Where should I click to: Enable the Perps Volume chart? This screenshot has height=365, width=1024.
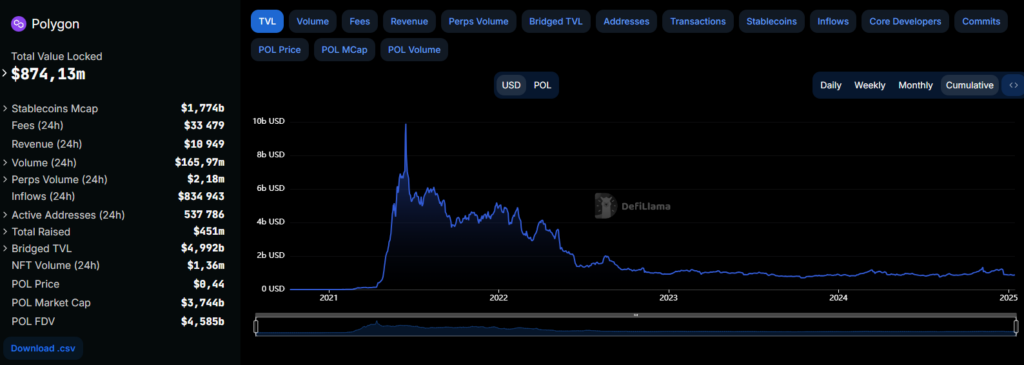point(479,22)
